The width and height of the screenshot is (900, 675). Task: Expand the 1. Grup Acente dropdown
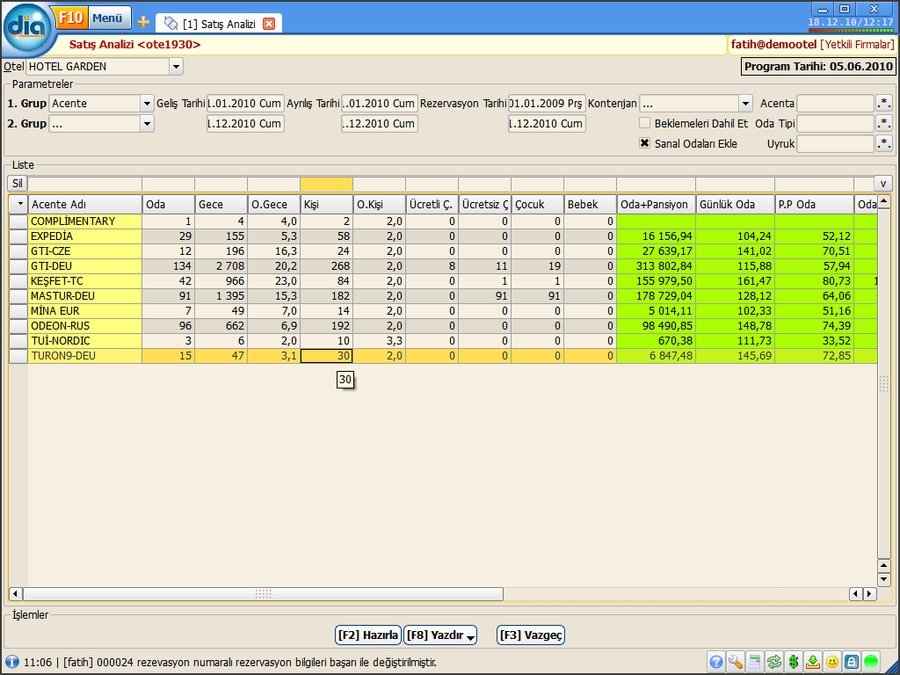point(148,103)
